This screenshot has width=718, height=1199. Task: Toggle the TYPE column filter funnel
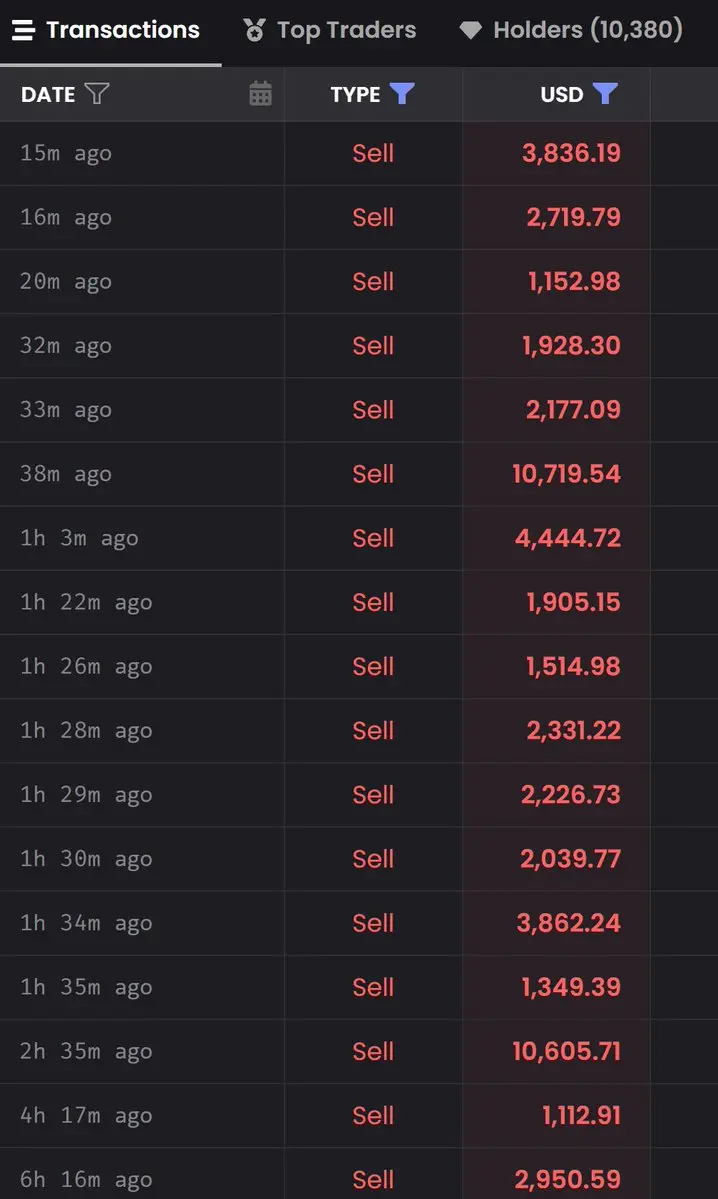[401, 93]
